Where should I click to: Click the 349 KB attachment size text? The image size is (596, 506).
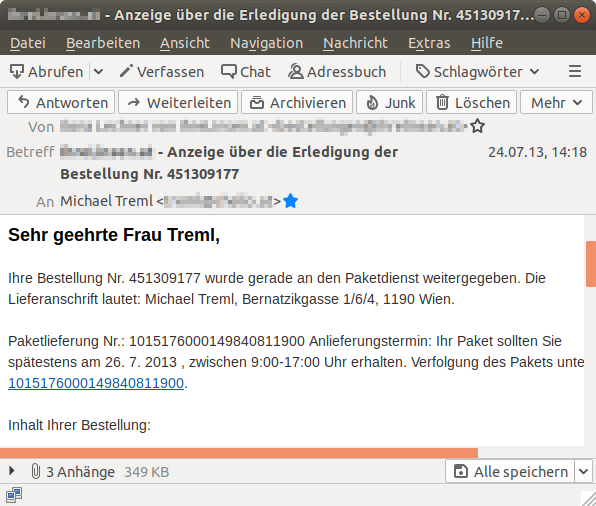click(x=147, y=472)
